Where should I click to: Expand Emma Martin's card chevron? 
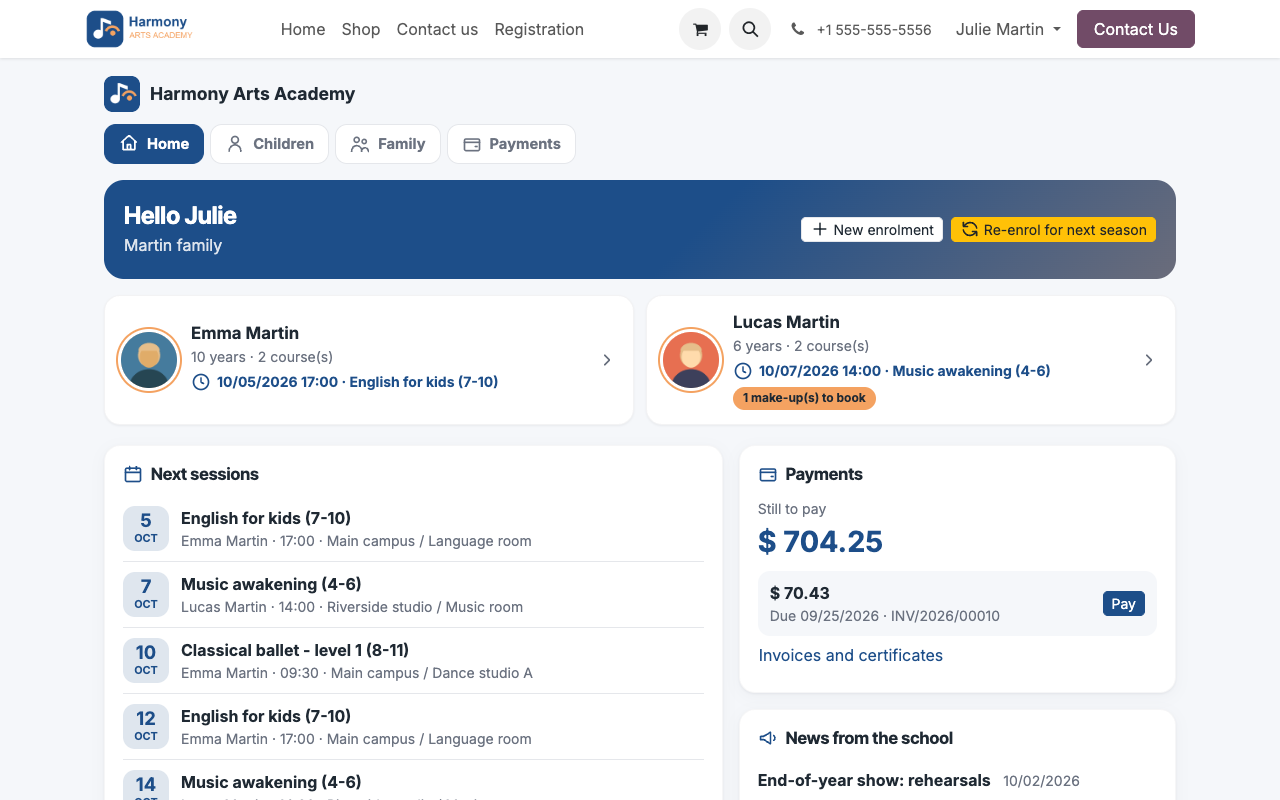[x=607, y=360]
